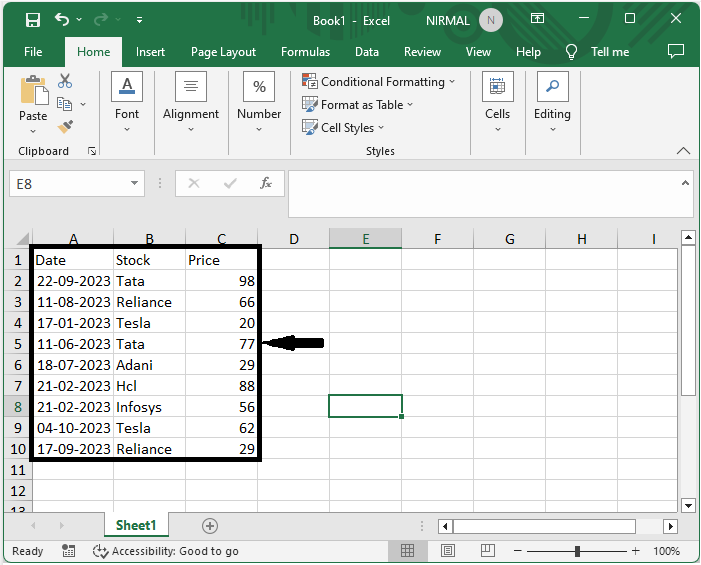This screenshot has width=701, height=565.
Task: Open the File tab
Action: click(x=33, y=52)
